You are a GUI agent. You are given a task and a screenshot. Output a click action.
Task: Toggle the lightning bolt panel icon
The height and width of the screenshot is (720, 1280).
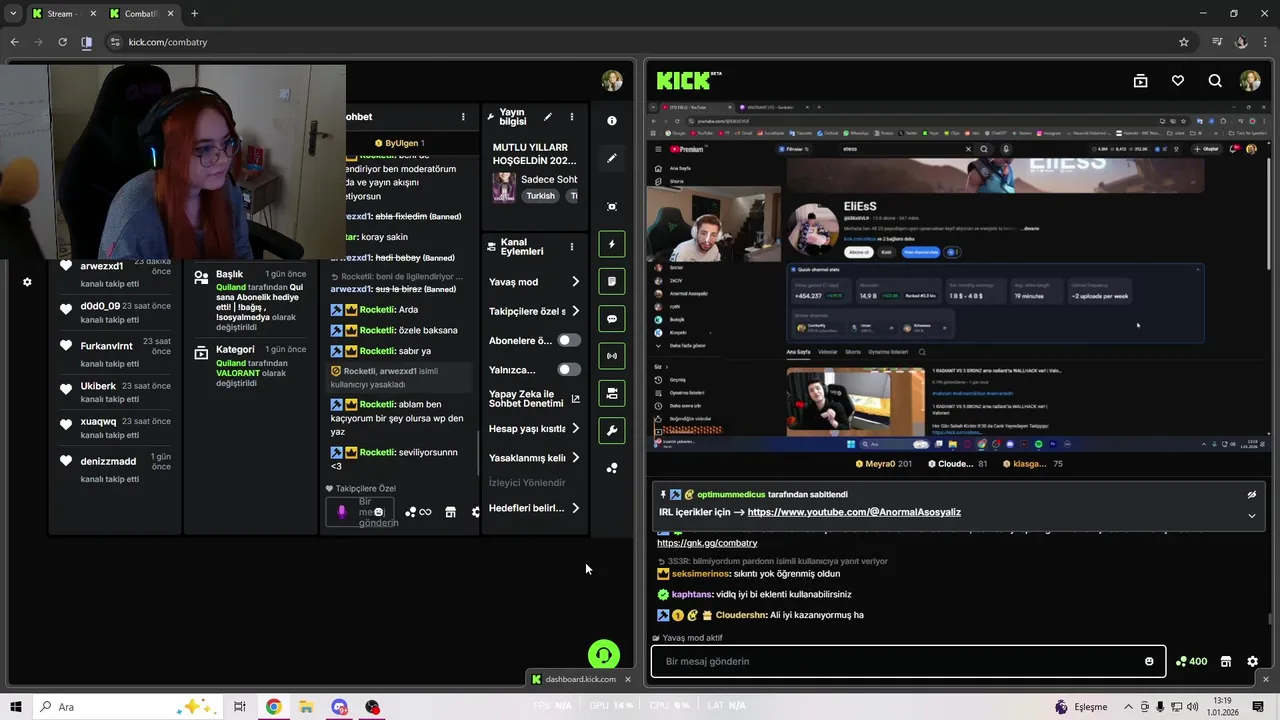point(612,244)
